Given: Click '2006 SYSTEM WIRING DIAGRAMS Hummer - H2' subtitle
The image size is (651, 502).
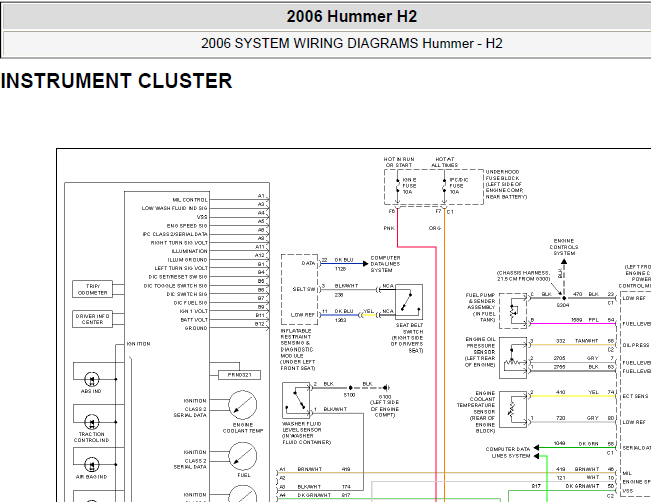Looking at the screenshot, I should click(352, 43).
